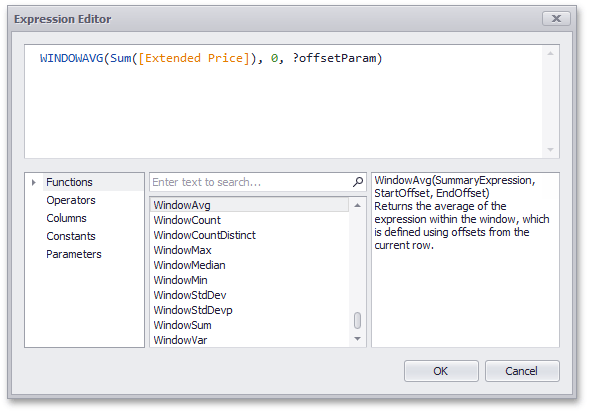Screen dimensions: 590x414
Task: Click WINDOWAVG keyword in the expression
Action: (x=71, y=58)
